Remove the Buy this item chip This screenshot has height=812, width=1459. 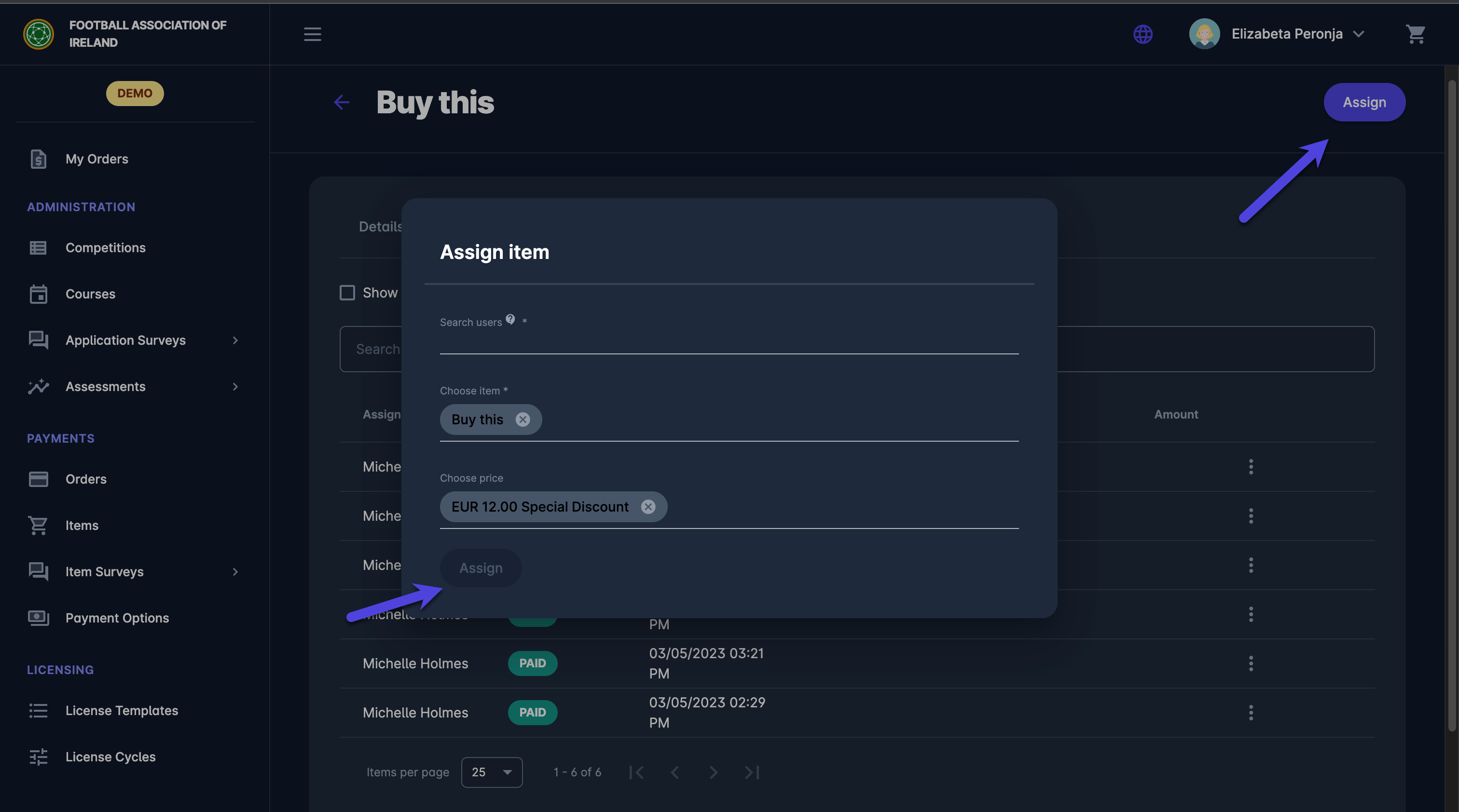click(x=522, y=420)
